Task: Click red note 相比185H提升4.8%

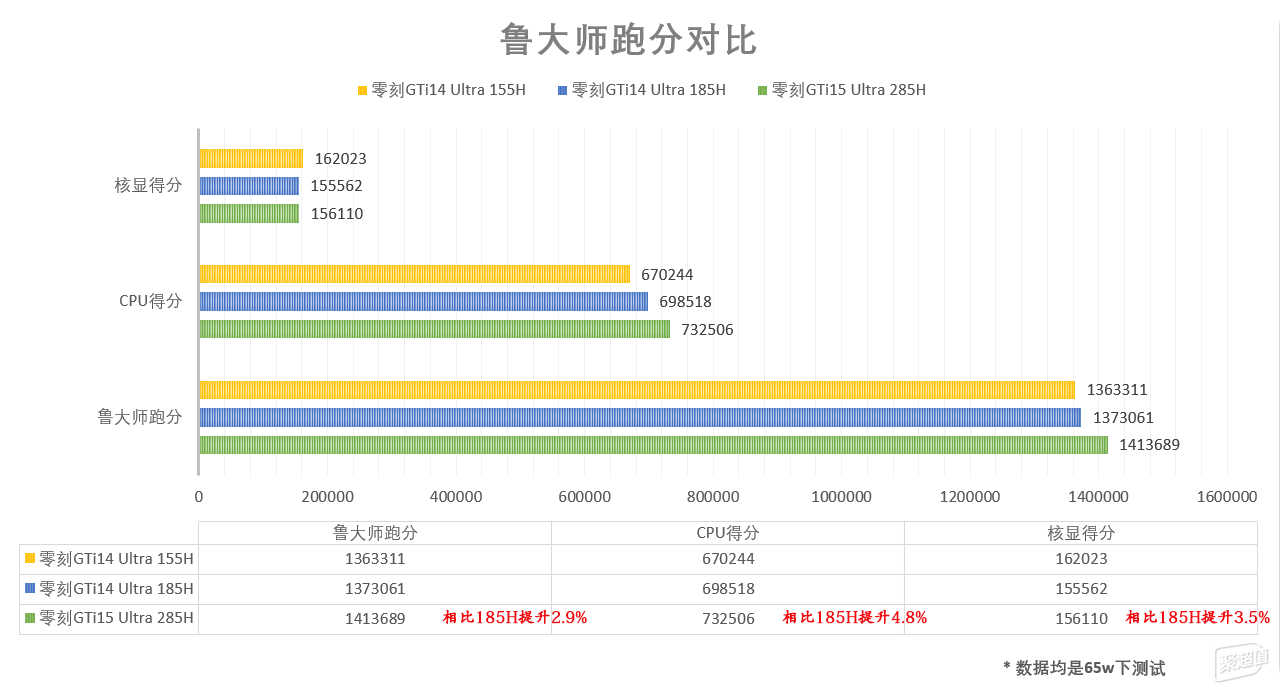Action: tap(855, 618)
